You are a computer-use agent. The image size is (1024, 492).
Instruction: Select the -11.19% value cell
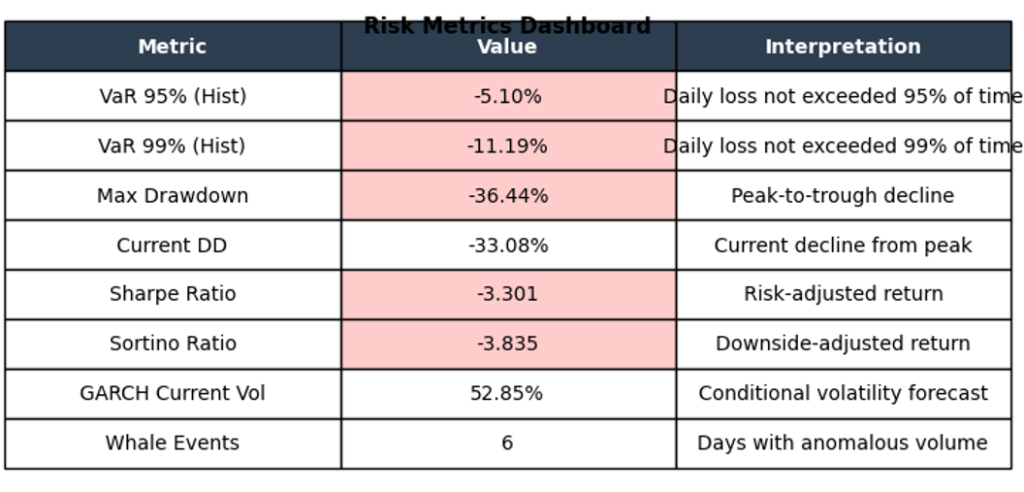[x=507, y=146]
